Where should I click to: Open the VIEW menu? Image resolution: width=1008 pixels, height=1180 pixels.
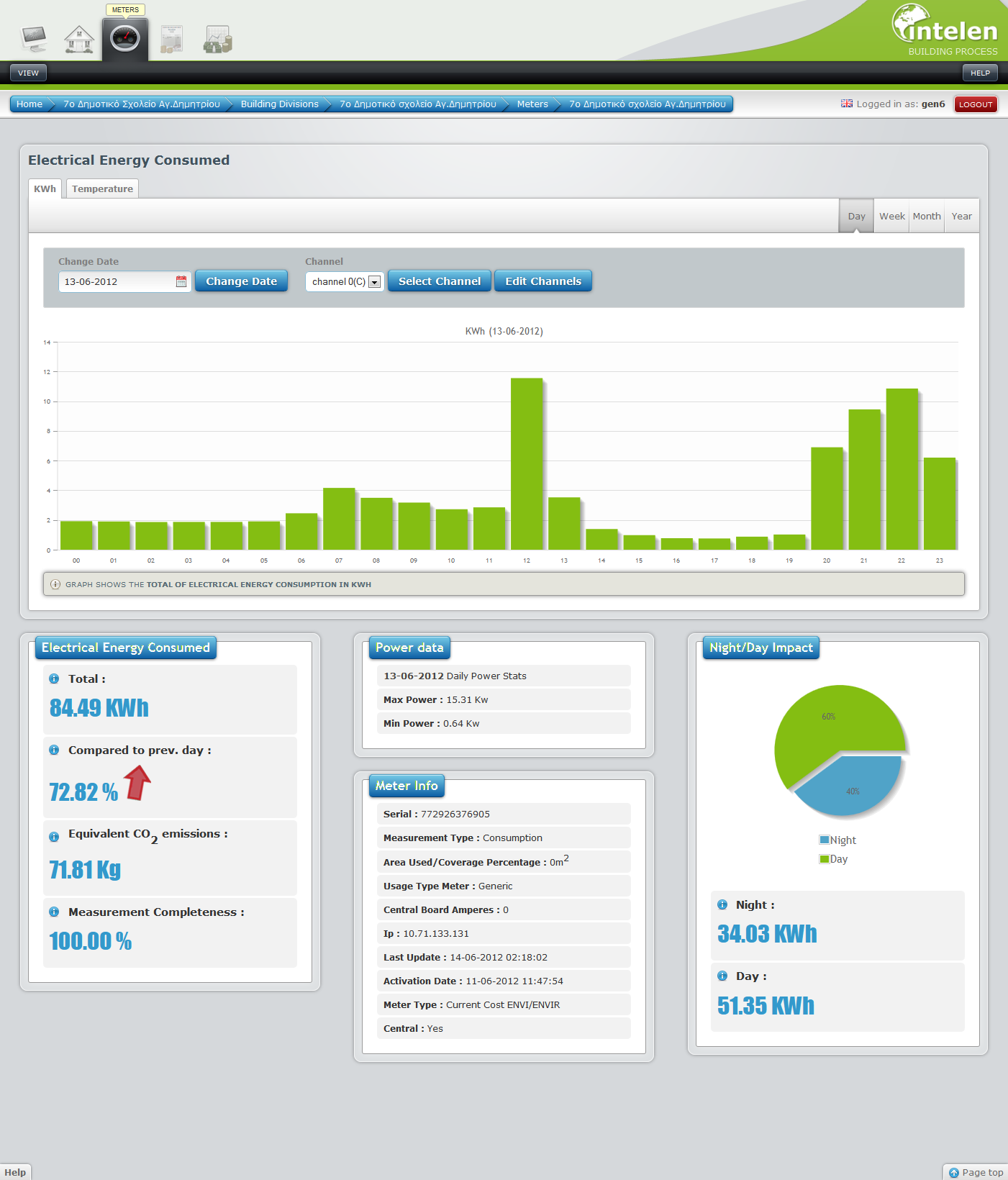point(29,73)
